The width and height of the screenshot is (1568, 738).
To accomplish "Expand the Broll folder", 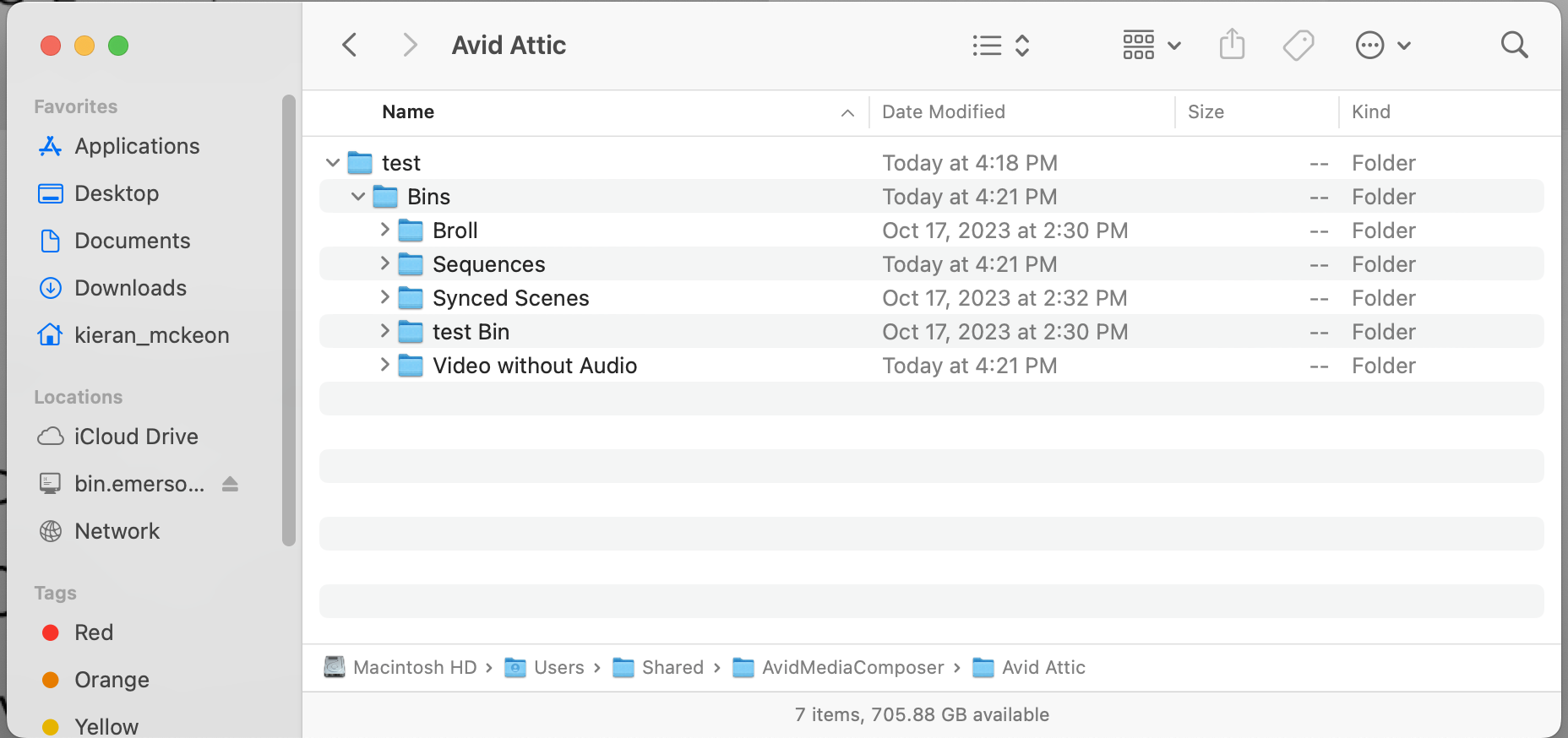I will (384, 229).
